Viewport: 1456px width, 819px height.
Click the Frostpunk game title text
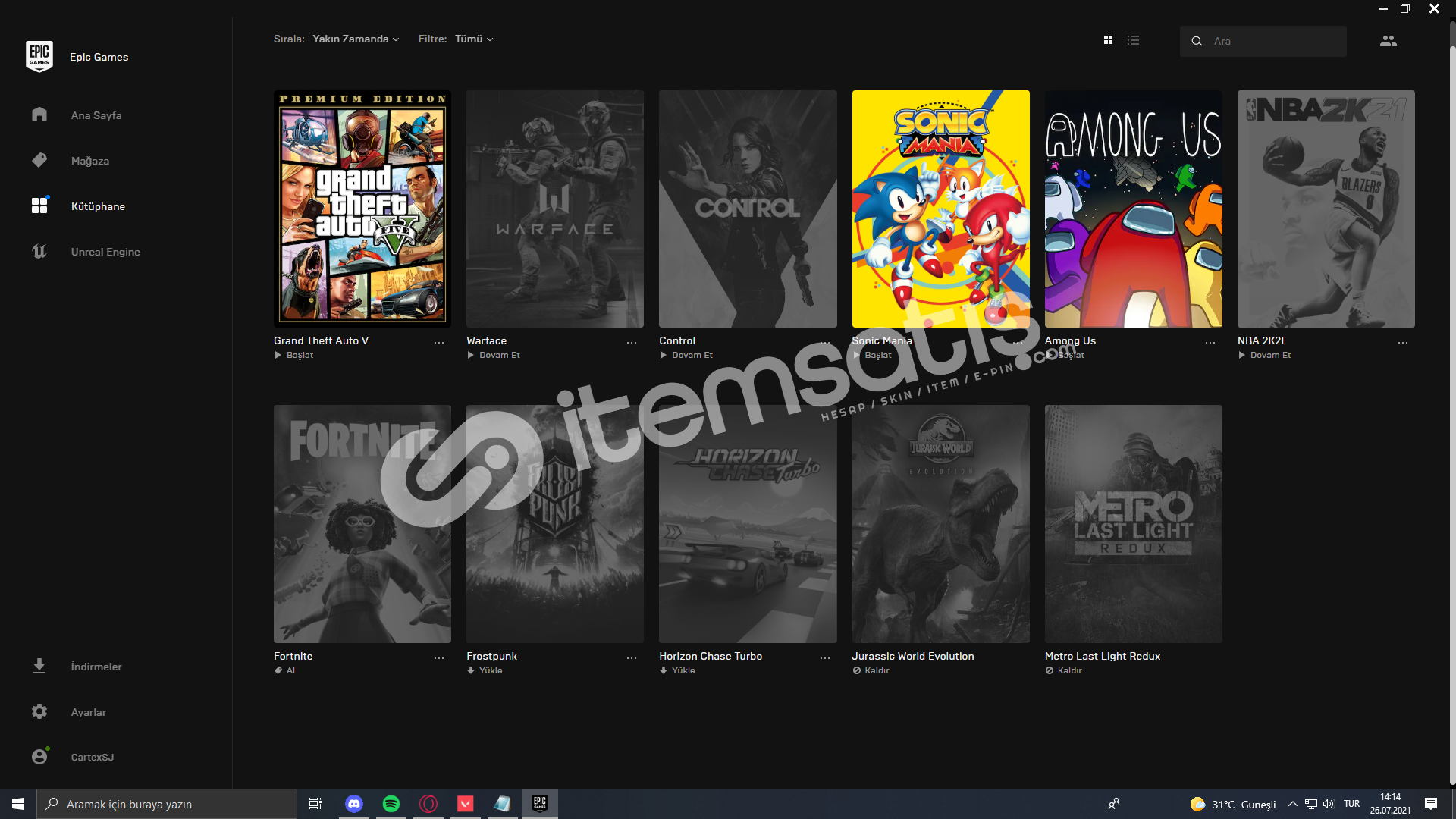[491, 656]
